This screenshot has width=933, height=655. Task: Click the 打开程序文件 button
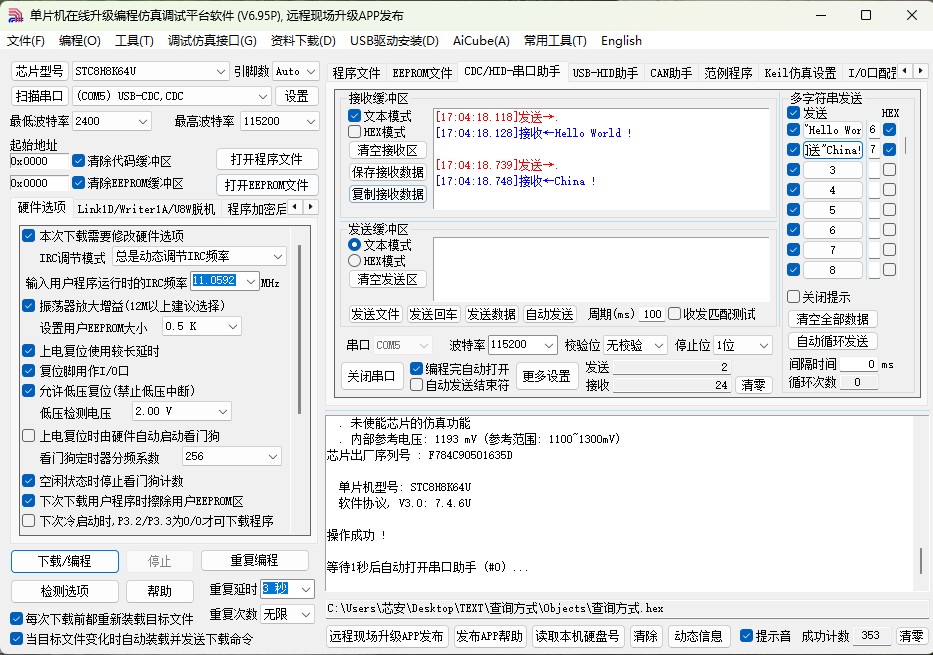point(266,160)
